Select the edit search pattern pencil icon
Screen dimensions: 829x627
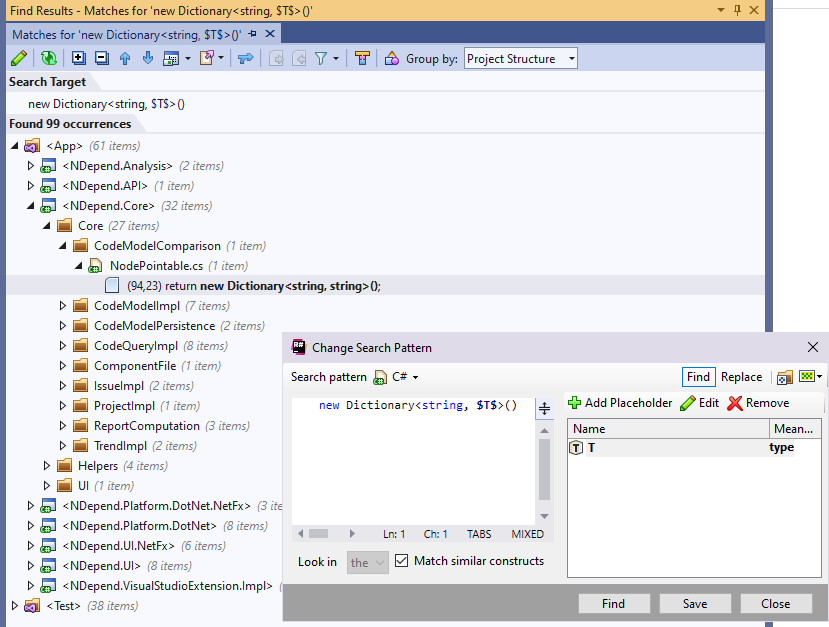pos(20,58)
